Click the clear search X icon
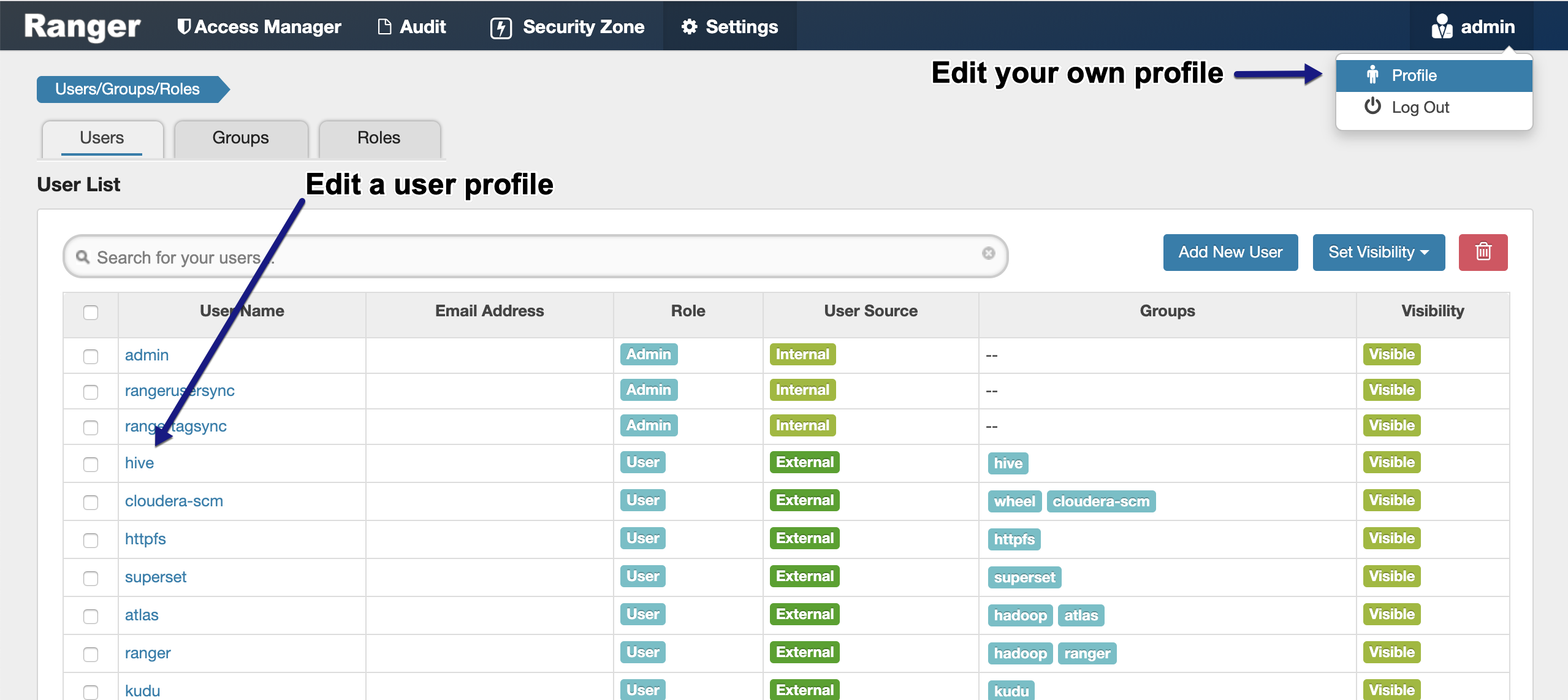 pyautogui.click(x=988, y=253)
